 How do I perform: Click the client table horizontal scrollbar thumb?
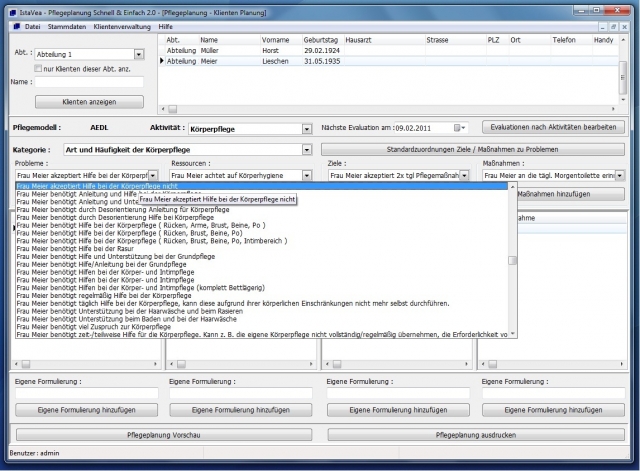click(173, 109)
